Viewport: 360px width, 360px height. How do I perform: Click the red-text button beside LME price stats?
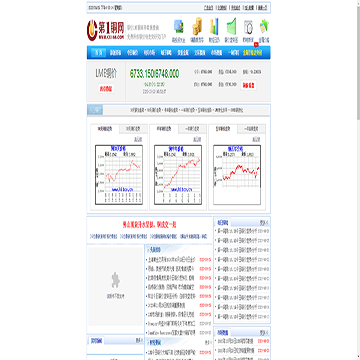[x=248, y=85]
